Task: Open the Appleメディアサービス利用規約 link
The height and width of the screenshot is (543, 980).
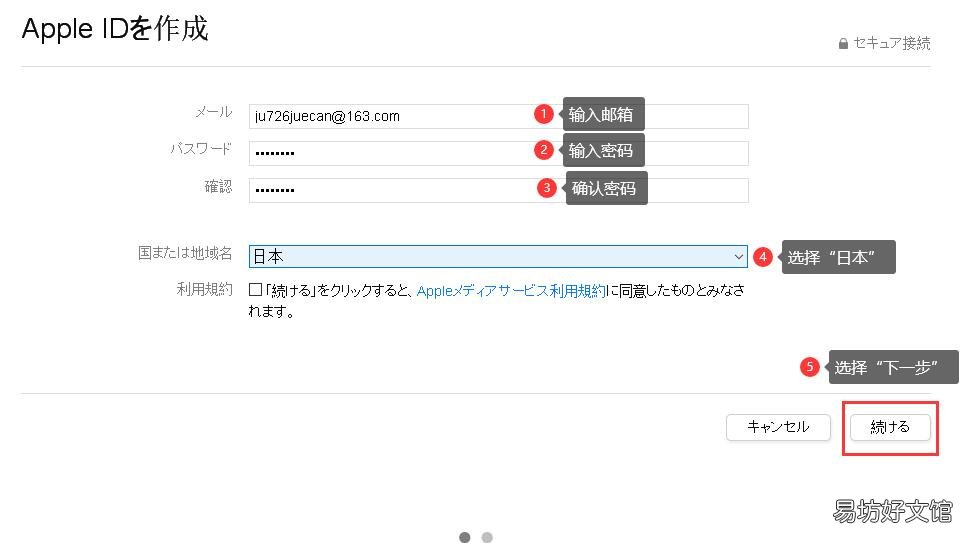Action: [511, 291]
